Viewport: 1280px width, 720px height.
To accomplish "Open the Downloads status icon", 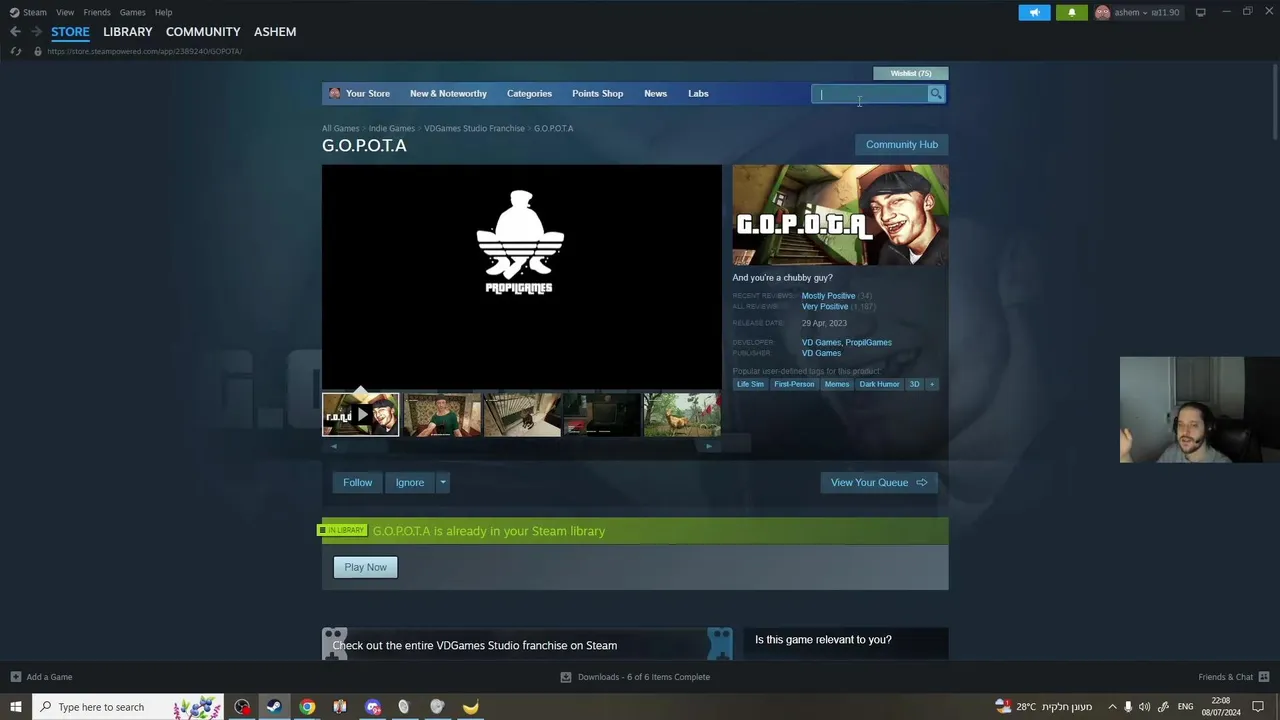I will (x=565, y=677).
